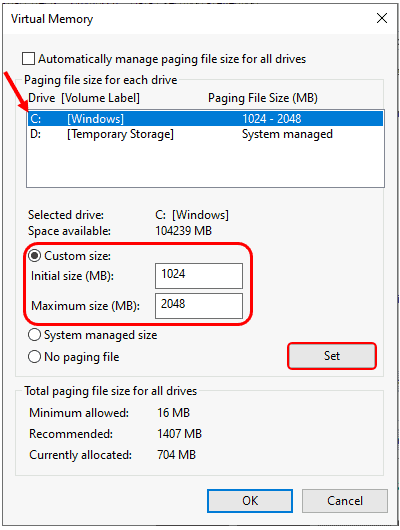Viewport: 400px width, 530px height.
Task: Click the Minimum allowed 16 MB value
Action: (173, 413)
